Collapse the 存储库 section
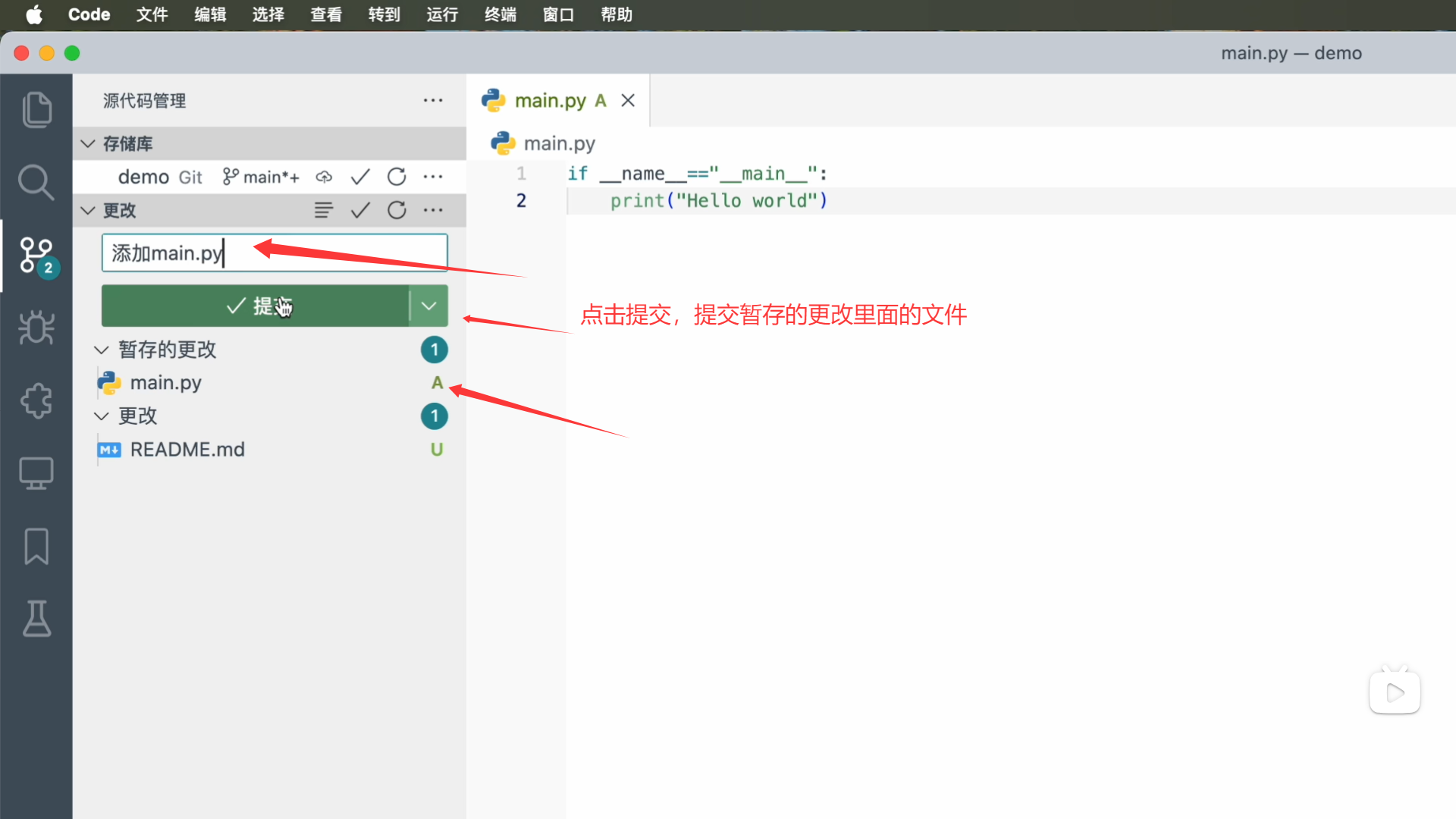Screen dimensions: 1456x819 (88, 143)
